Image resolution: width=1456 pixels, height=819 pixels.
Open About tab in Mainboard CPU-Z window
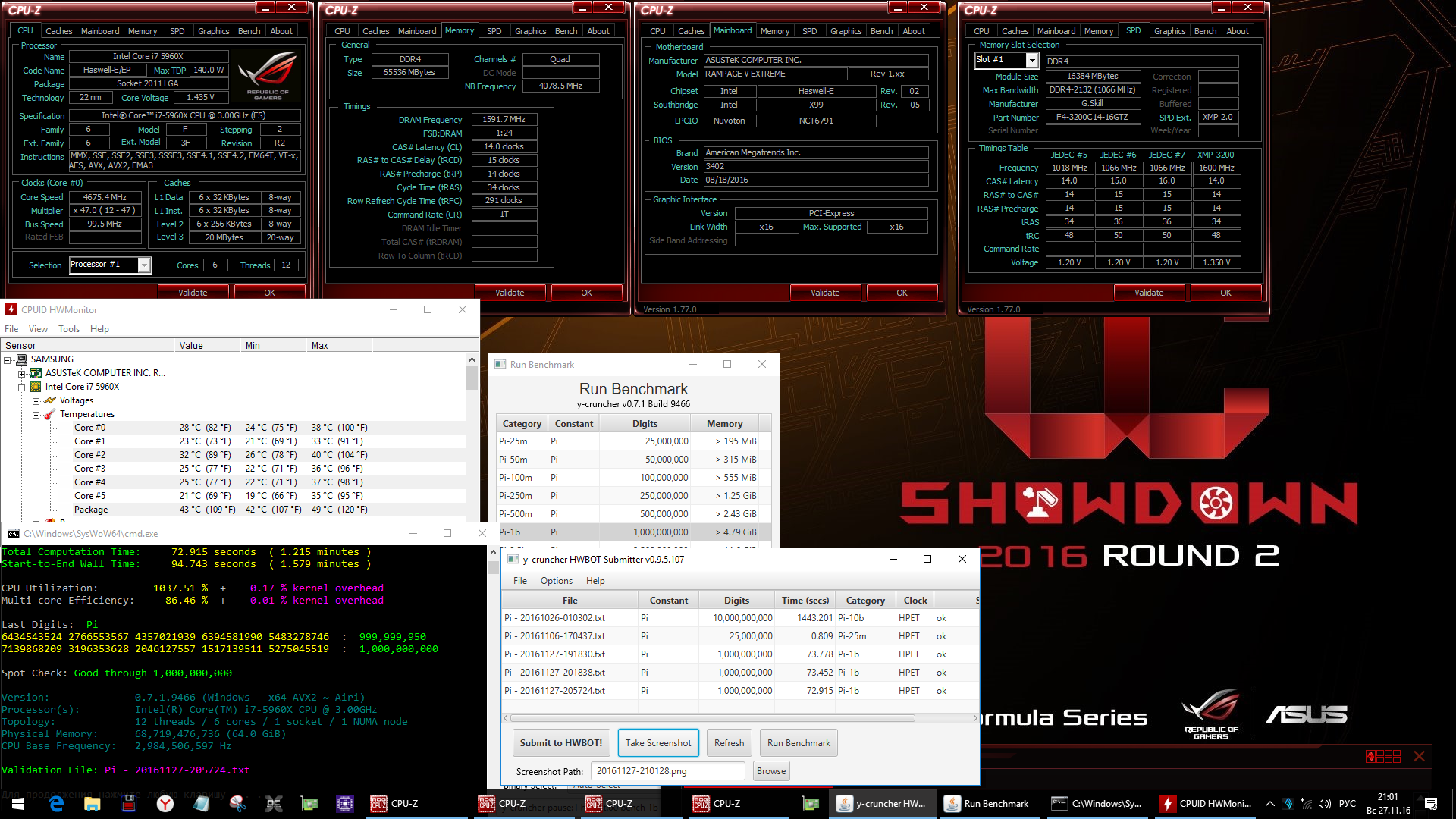914,31
